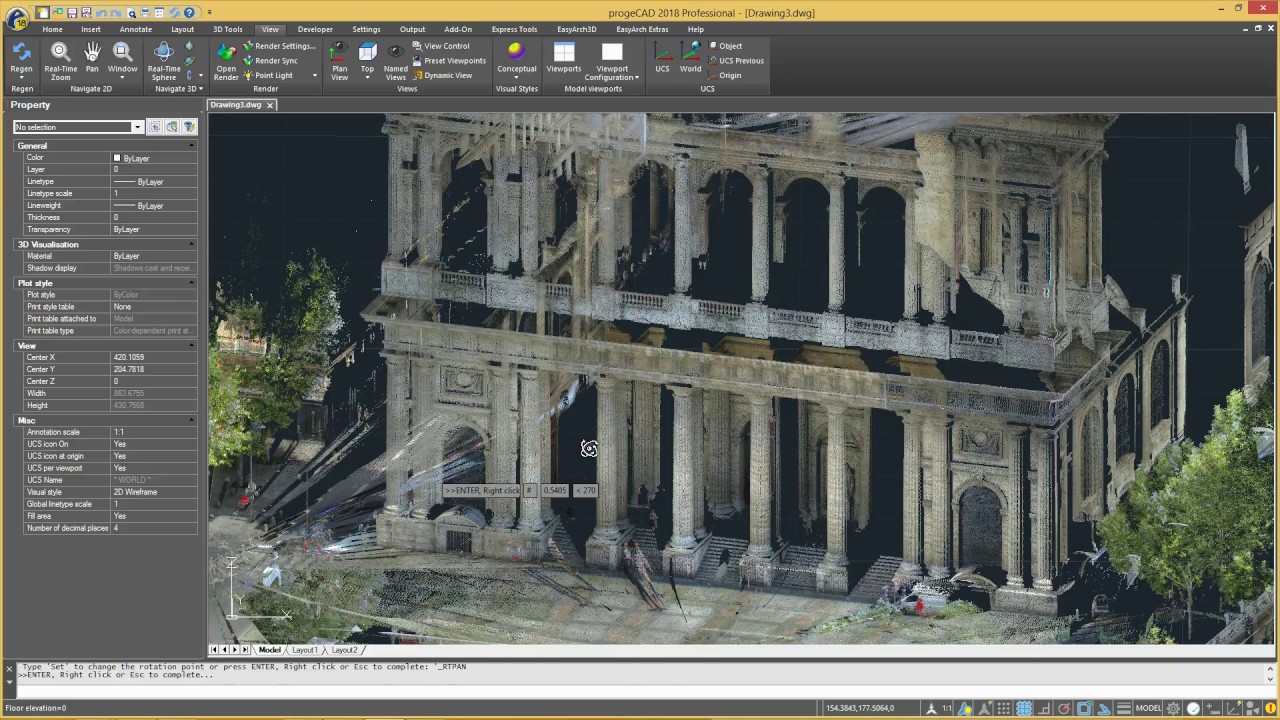This screenshot has width=1280, height=720.
Task: Open status bar settings gear
Action: tap(1173, 708)
